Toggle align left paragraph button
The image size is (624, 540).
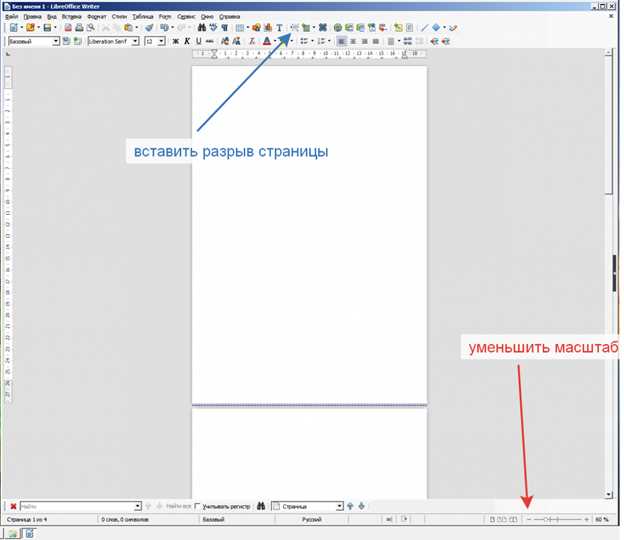point(341,41)
